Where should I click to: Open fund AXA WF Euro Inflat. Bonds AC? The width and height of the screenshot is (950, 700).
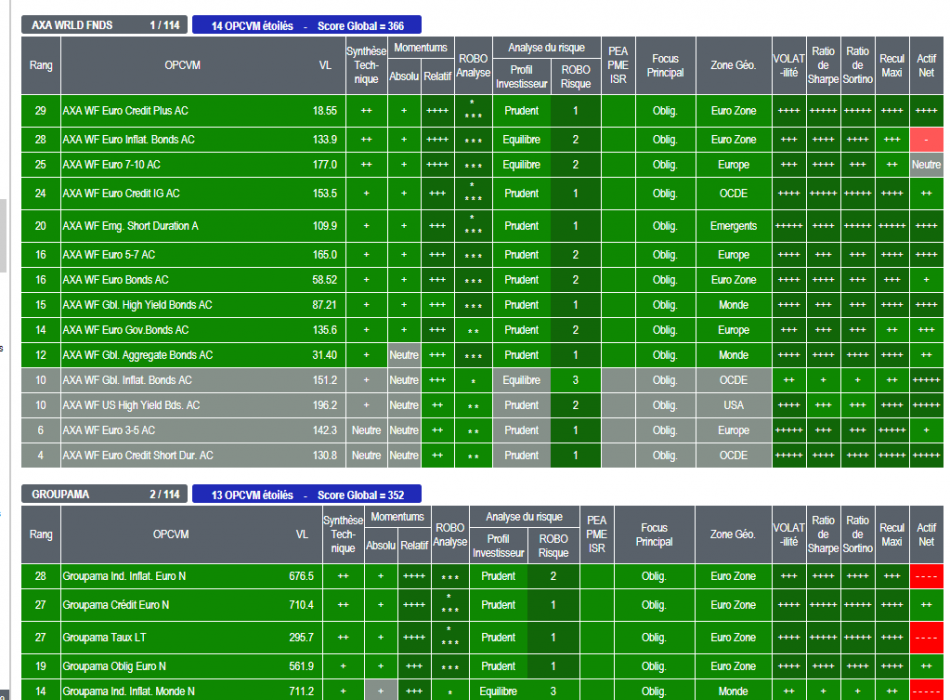(128, 139)
